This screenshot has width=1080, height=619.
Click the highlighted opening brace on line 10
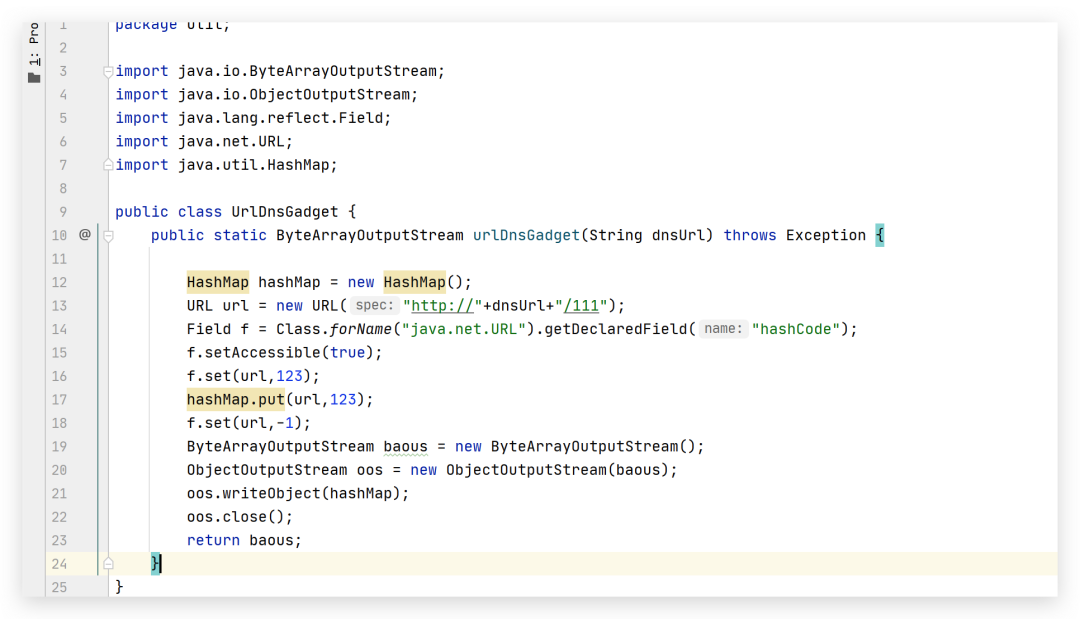(x=880, y=235)
